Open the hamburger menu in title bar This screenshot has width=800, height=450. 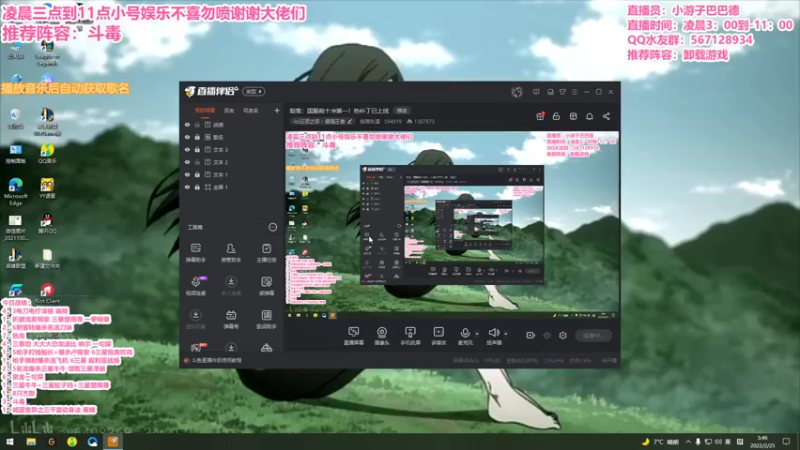coord(574,92)
